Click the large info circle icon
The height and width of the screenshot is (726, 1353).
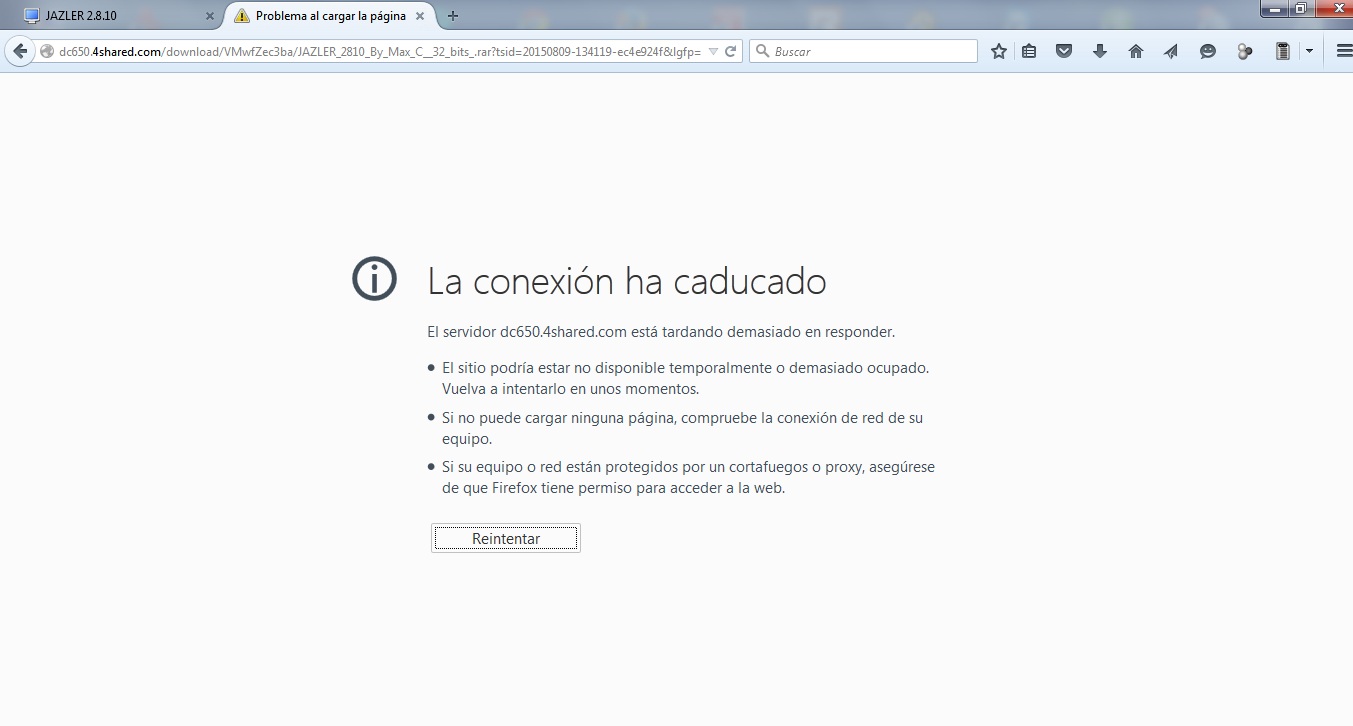coord(374,279)
